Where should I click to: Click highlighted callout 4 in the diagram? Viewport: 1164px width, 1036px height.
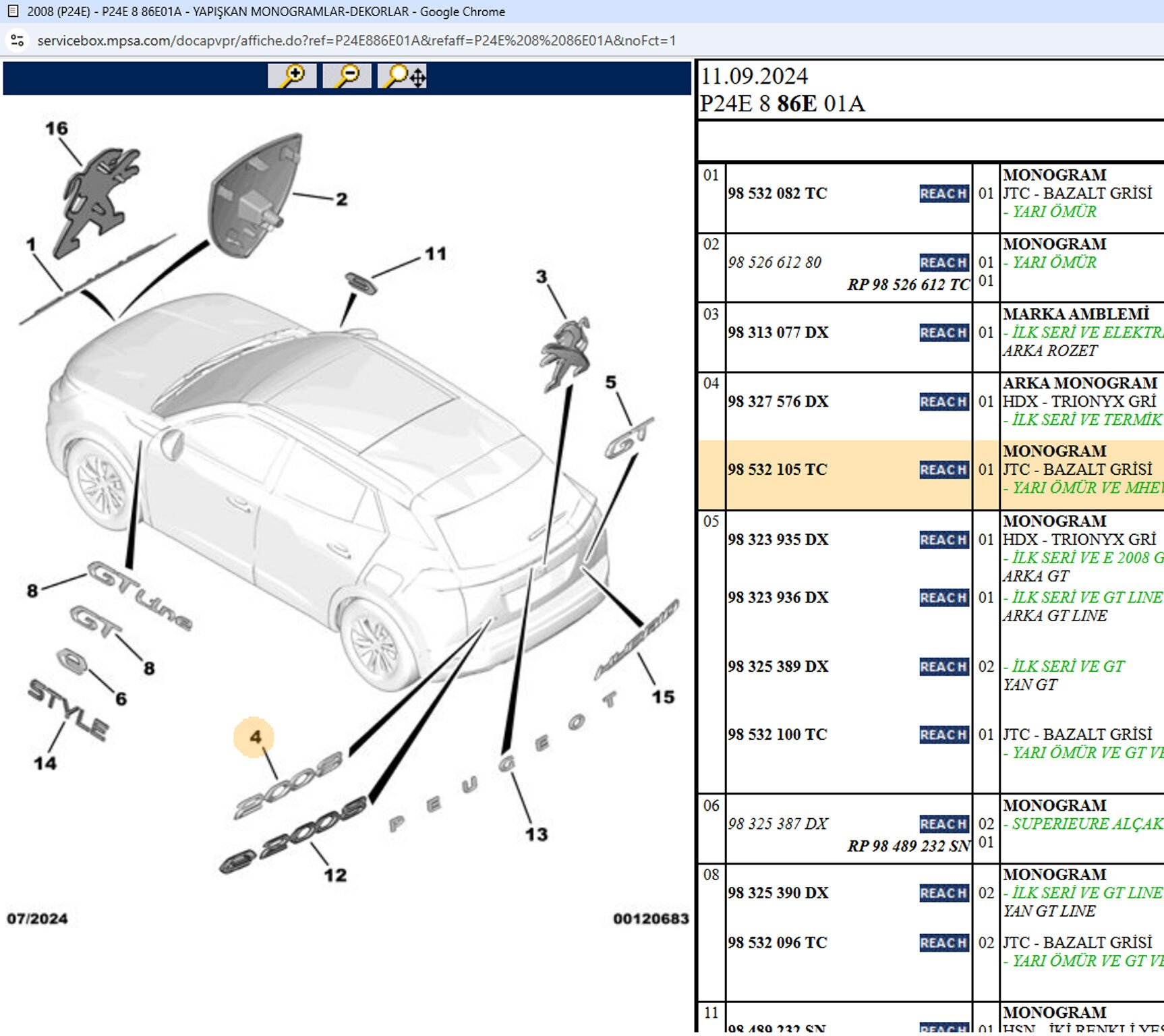click(255, 737)
